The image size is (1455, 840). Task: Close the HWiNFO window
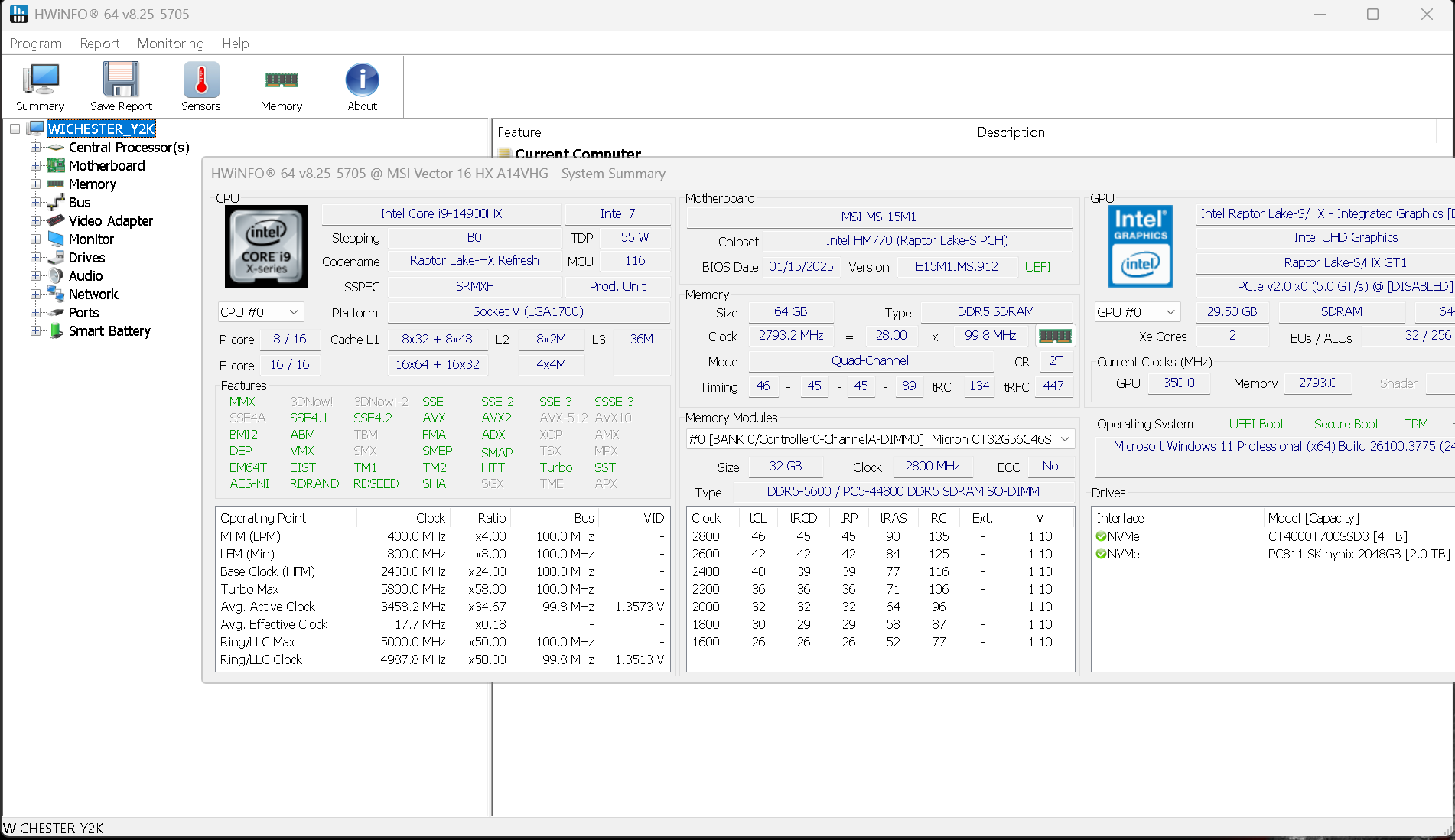[1427, 15]
